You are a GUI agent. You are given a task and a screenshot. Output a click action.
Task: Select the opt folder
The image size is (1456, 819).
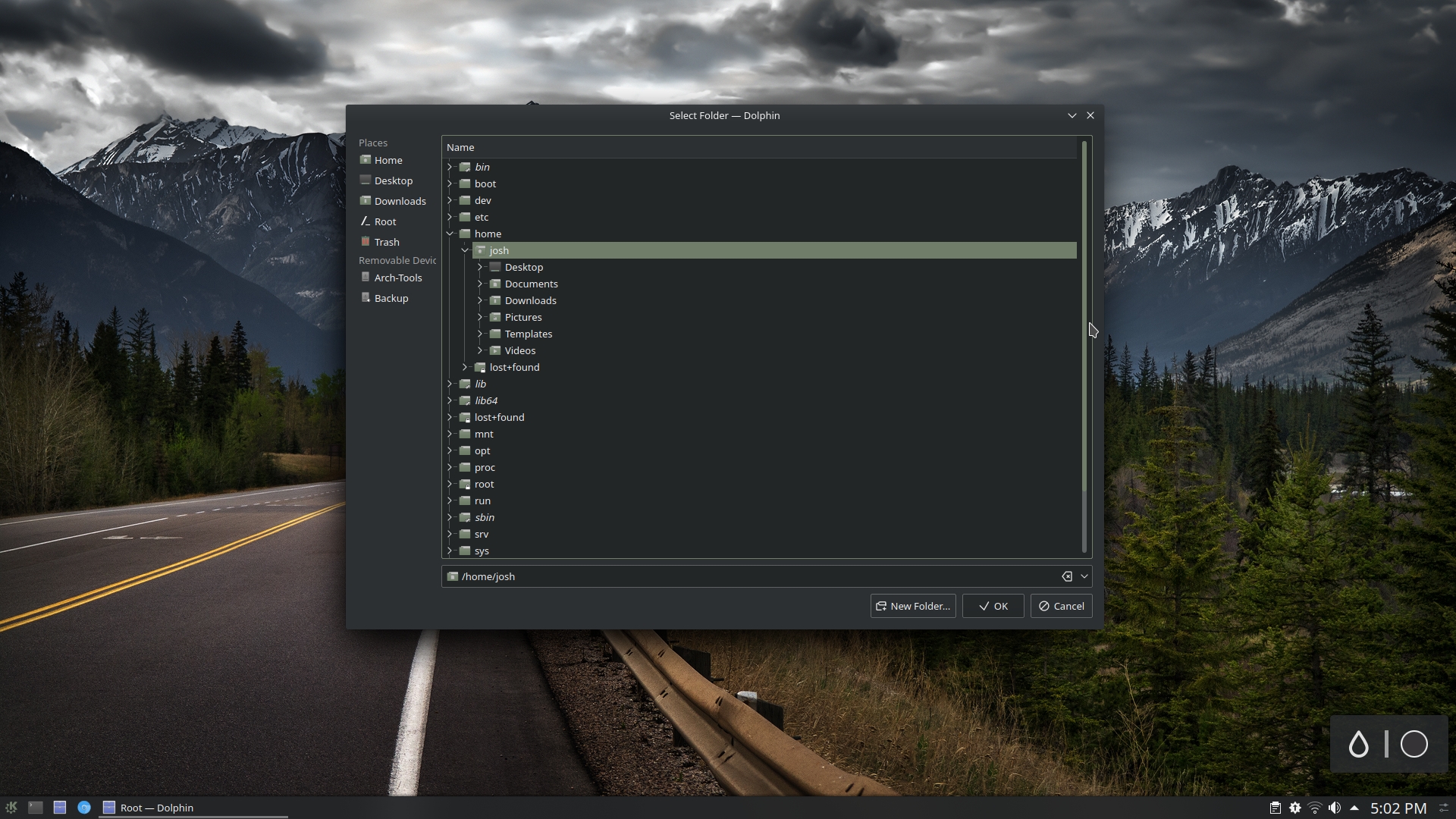(482, 450)
